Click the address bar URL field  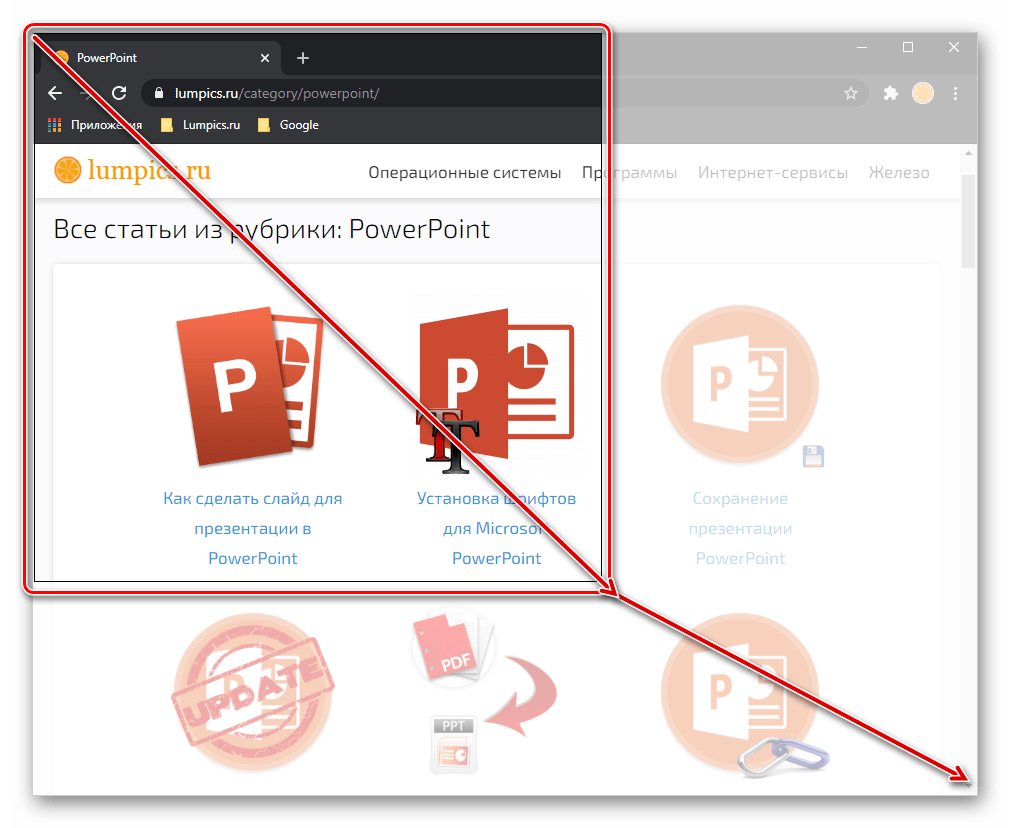(x=500, y=93)
